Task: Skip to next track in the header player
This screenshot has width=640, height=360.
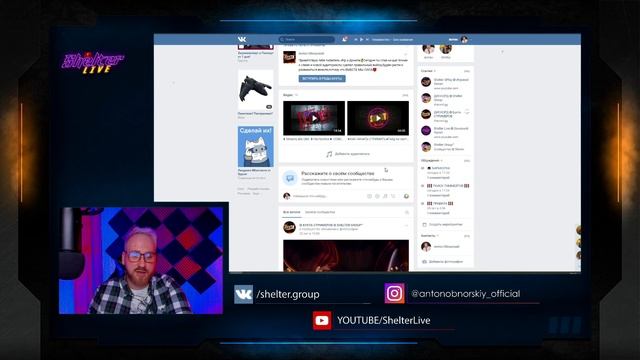Action: (x=367, y=39)
